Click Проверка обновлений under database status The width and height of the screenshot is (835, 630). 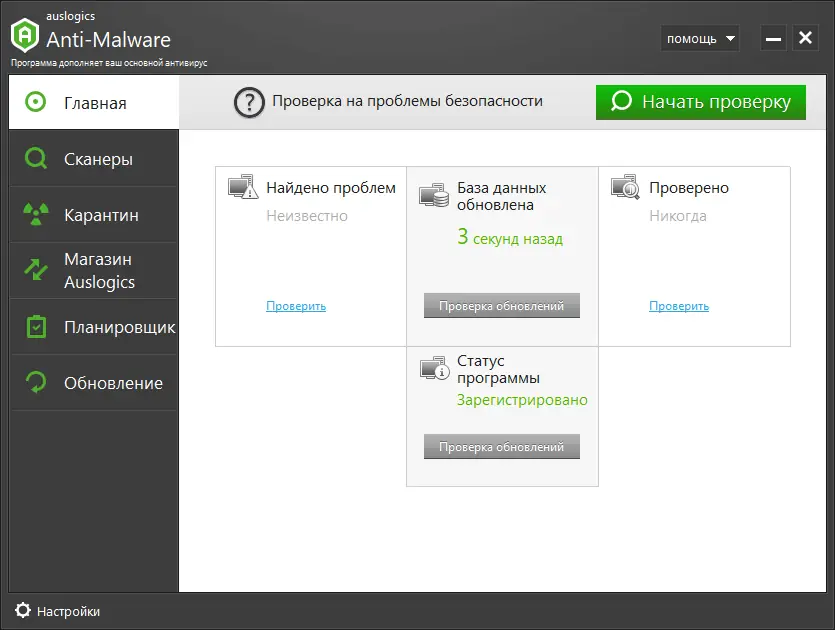click(502, 305)
